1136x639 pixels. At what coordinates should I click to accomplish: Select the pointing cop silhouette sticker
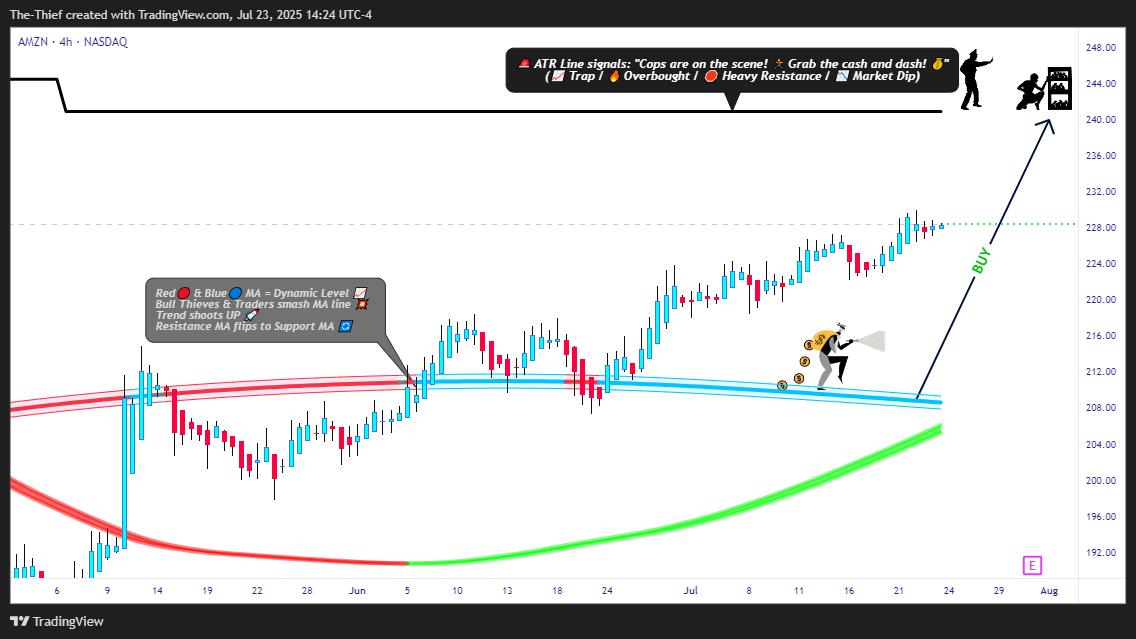coord(975,80)
